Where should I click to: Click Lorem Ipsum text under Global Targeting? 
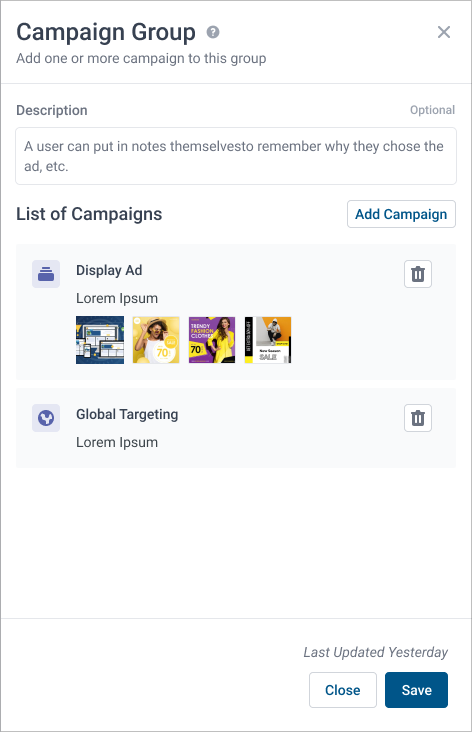pos(117,442)
